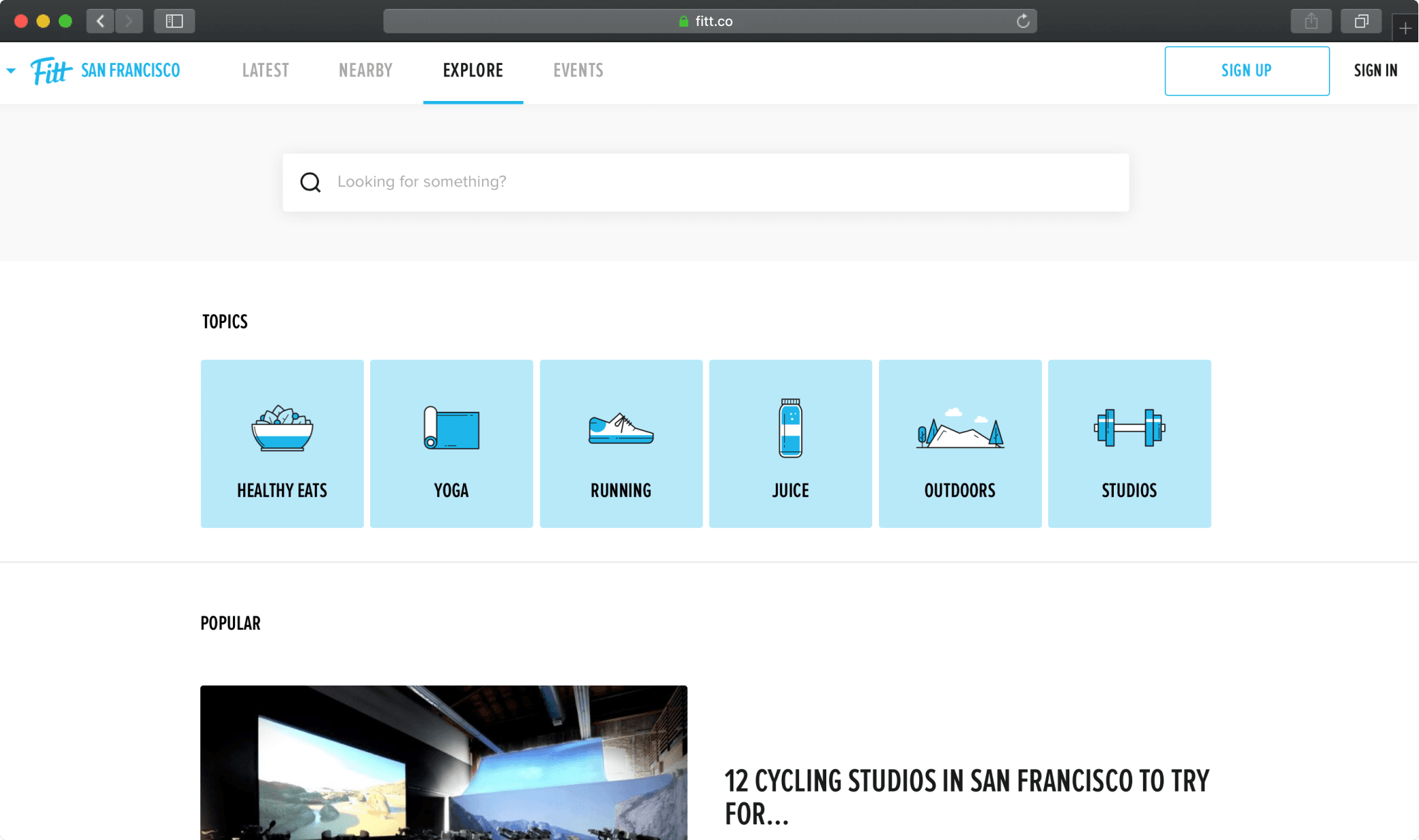
Task: Click the Topics heading
Action: point(225,322)
